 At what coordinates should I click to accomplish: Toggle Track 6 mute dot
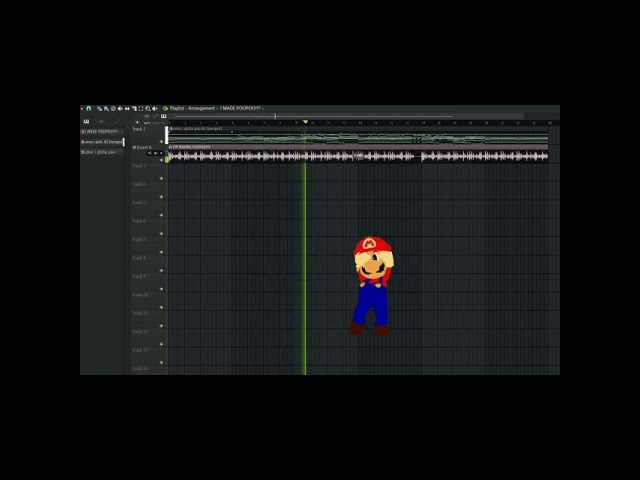[161, 233]
